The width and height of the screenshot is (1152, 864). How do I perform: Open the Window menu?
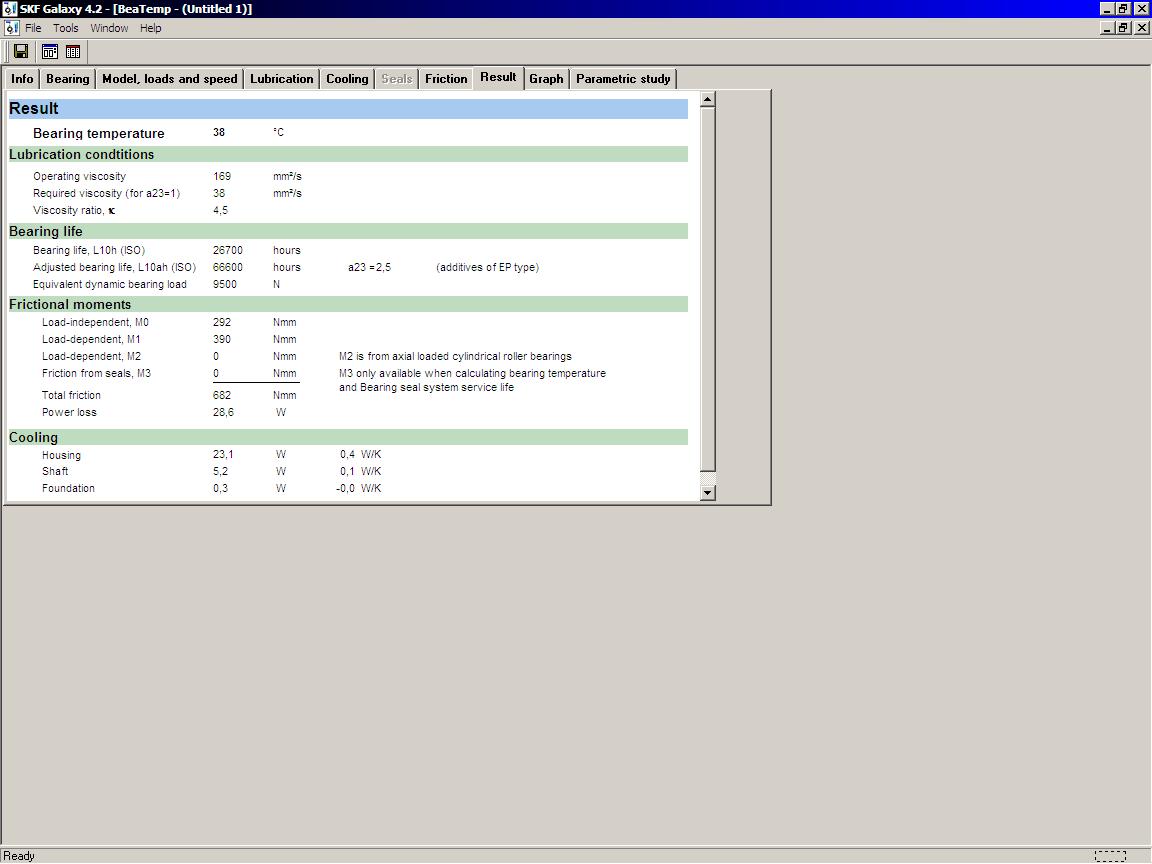point(109,28)
